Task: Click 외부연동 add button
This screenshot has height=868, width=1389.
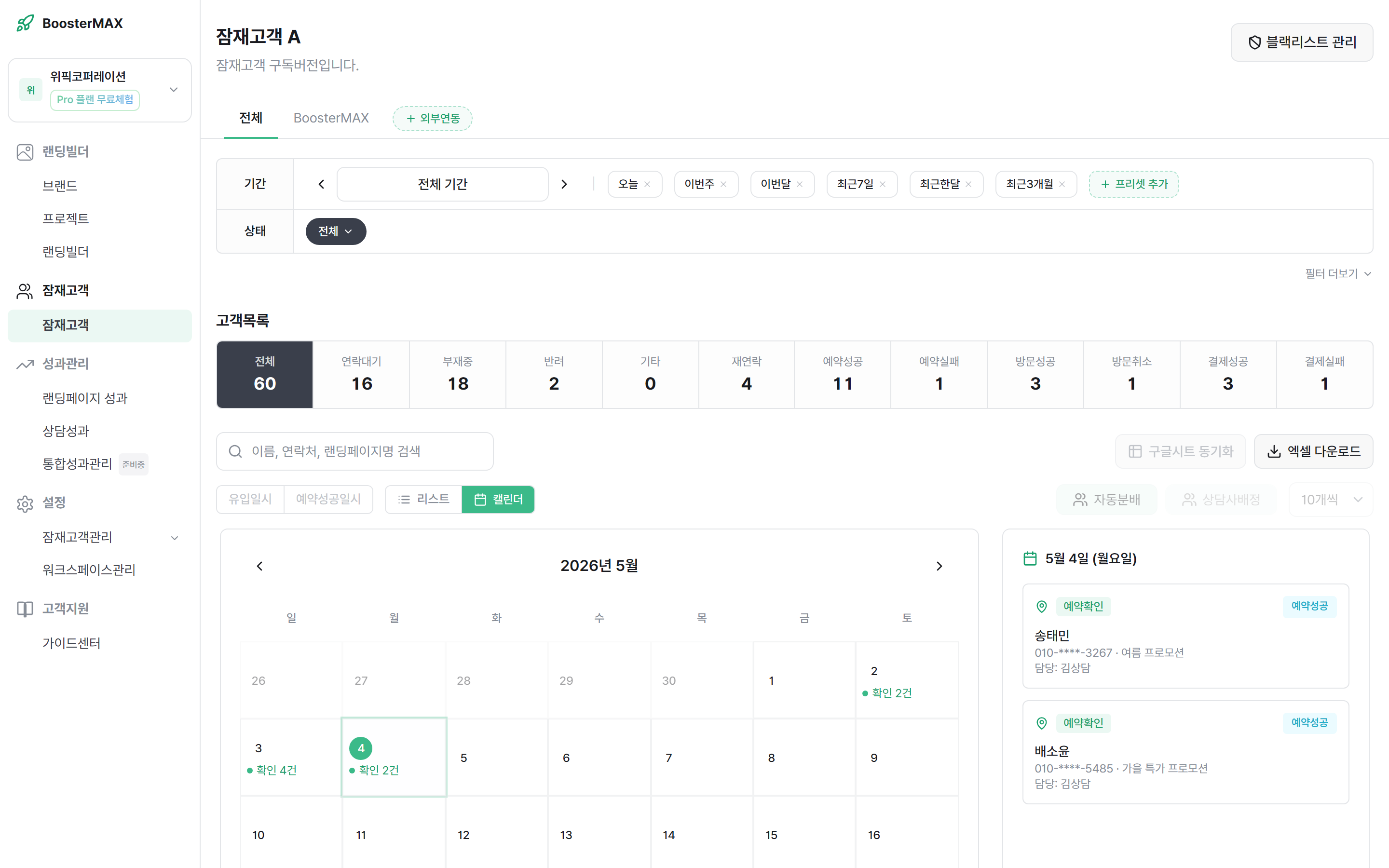Action: tap(433, 118)
